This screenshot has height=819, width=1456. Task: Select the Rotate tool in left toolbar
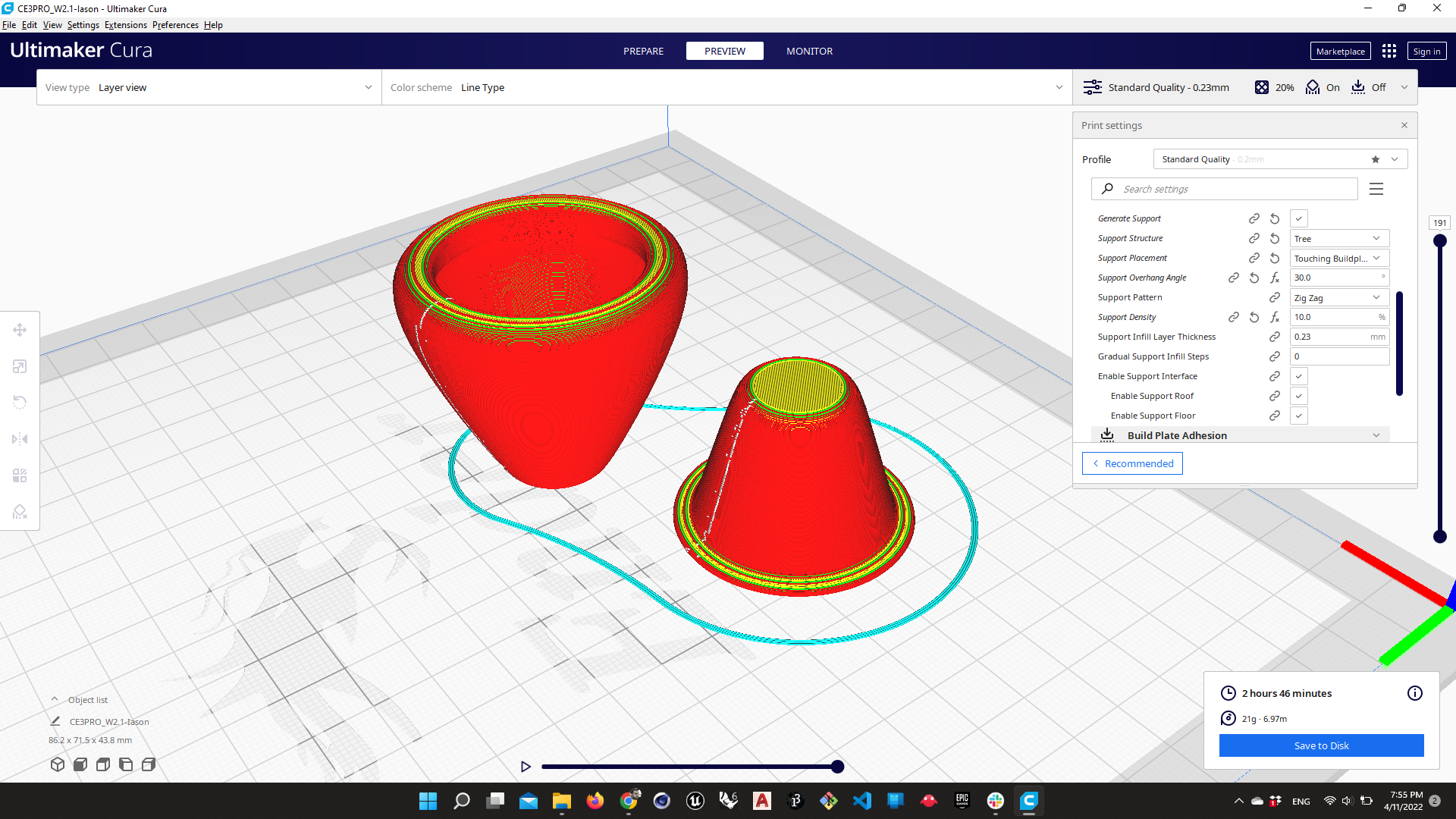pyautogui.click(x=20, y=403)
